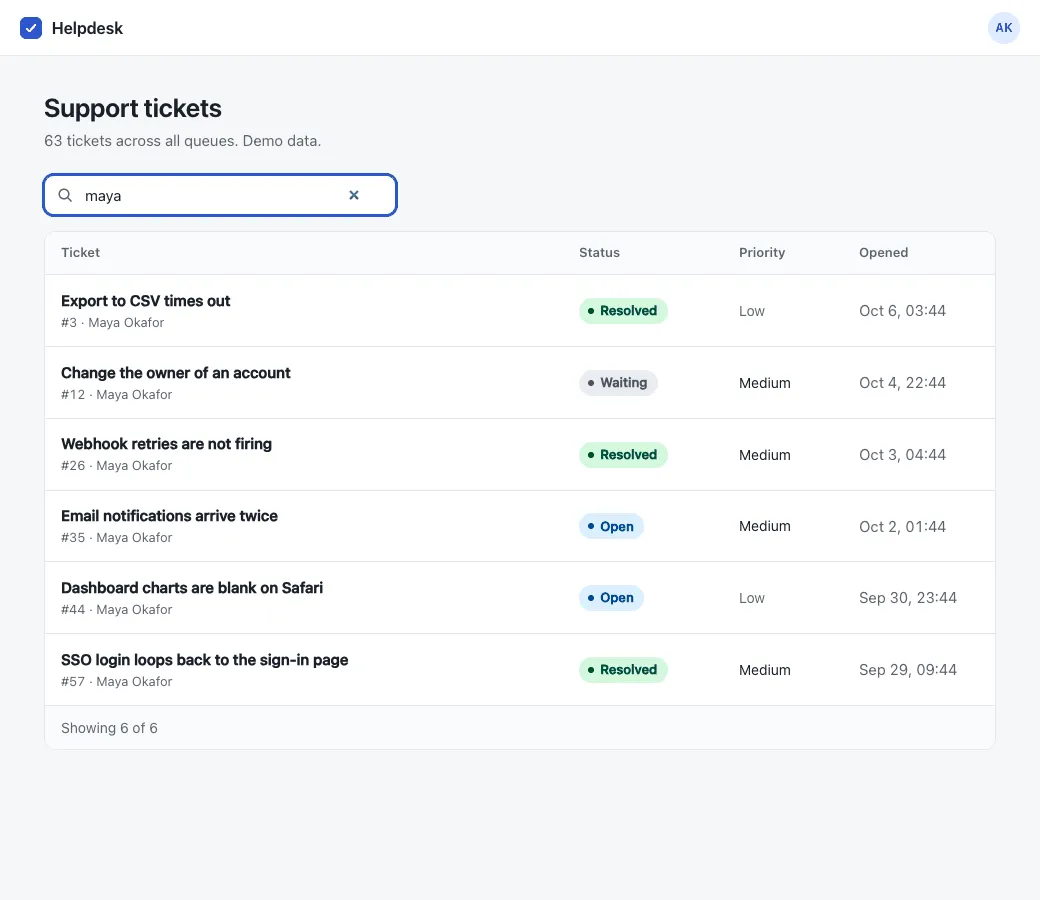
Task: Click the Low priority on Export to CSV row
Action: point(751,311)
